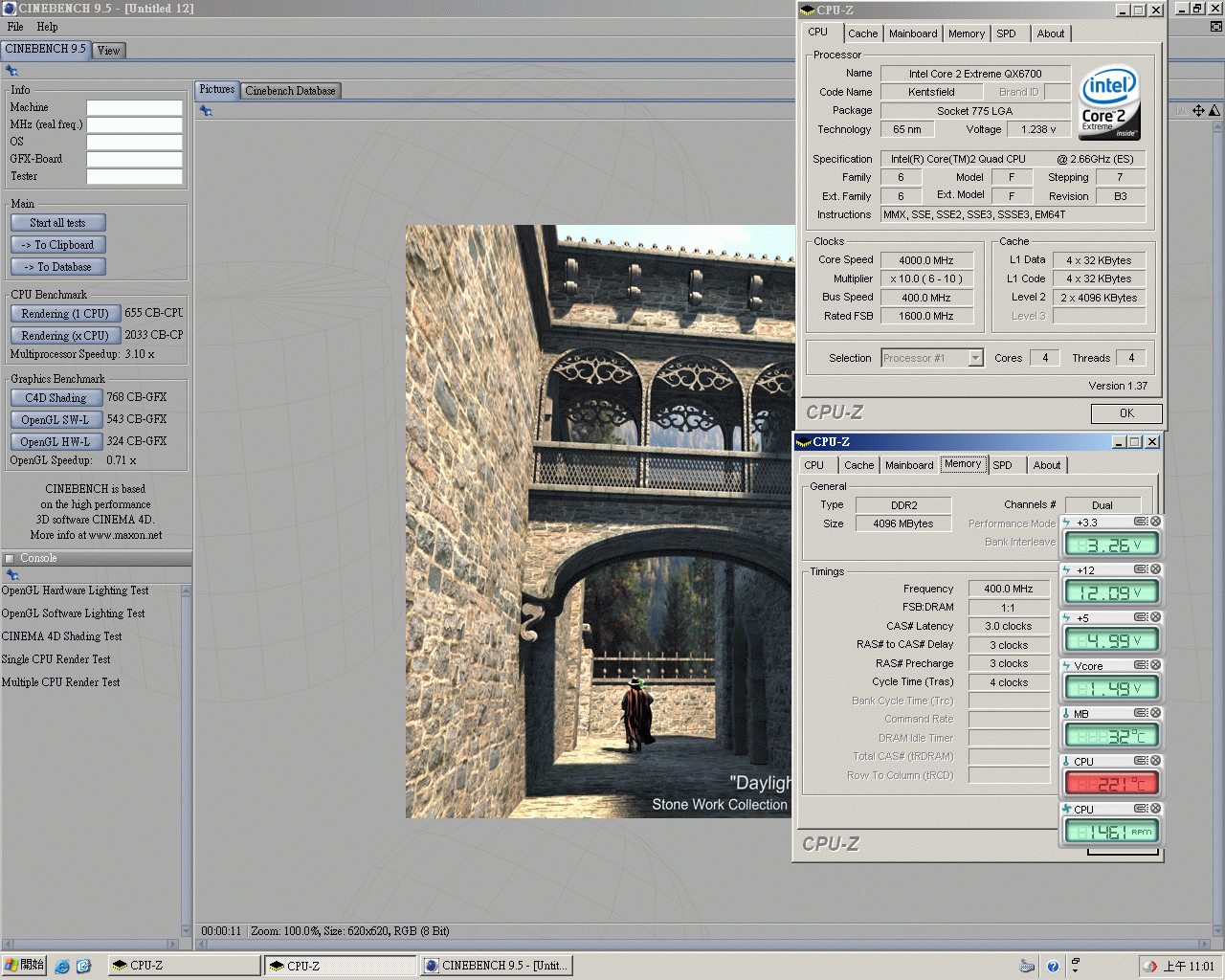Switch to the View tab in Cinebench
Image resolution: width=1225 pixels, height=980 pixels.
(108, 51)
